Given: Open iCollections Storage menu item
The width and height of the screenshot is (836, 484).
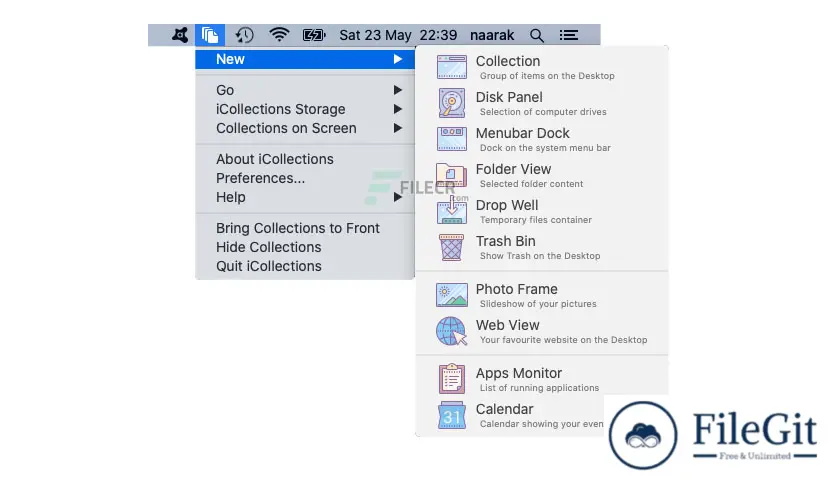Looking at the screenshot, I should click(305, 109).
